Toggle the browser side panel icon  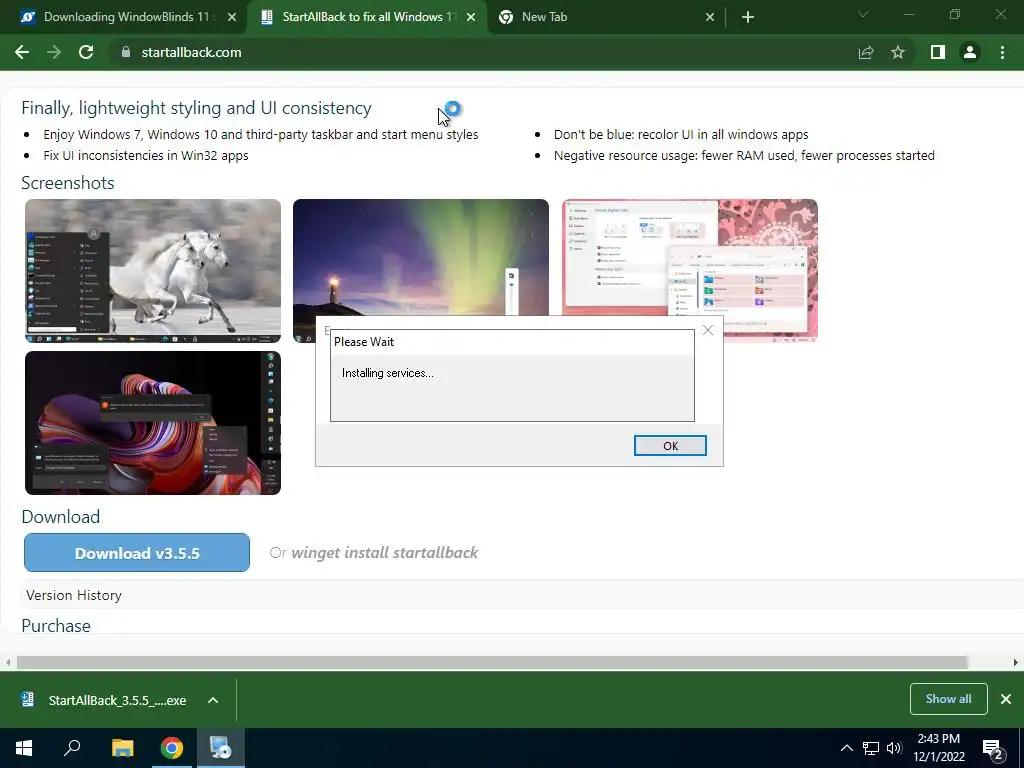938,52
